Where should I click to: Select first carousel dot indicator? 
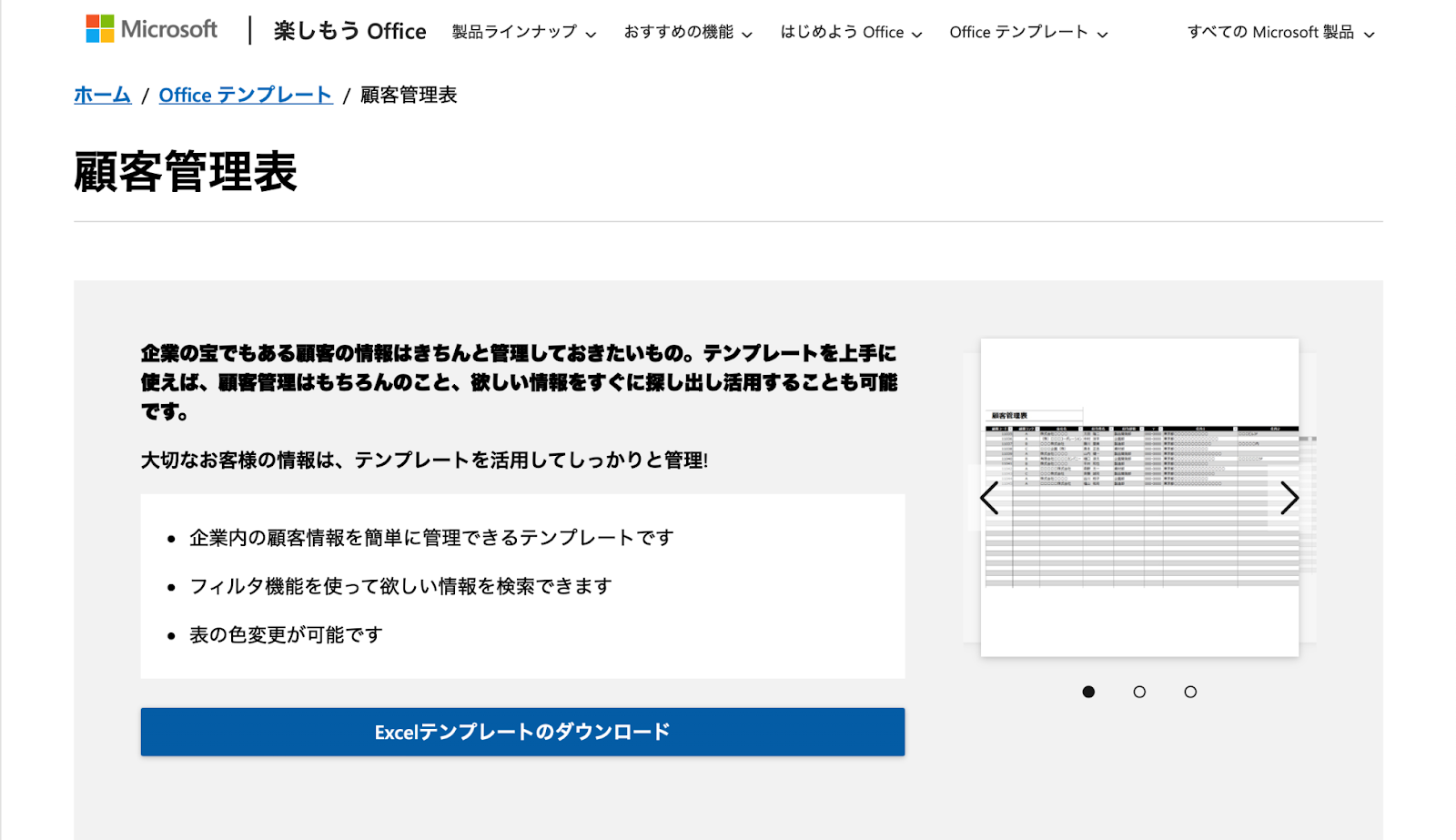click(1088, 692)
